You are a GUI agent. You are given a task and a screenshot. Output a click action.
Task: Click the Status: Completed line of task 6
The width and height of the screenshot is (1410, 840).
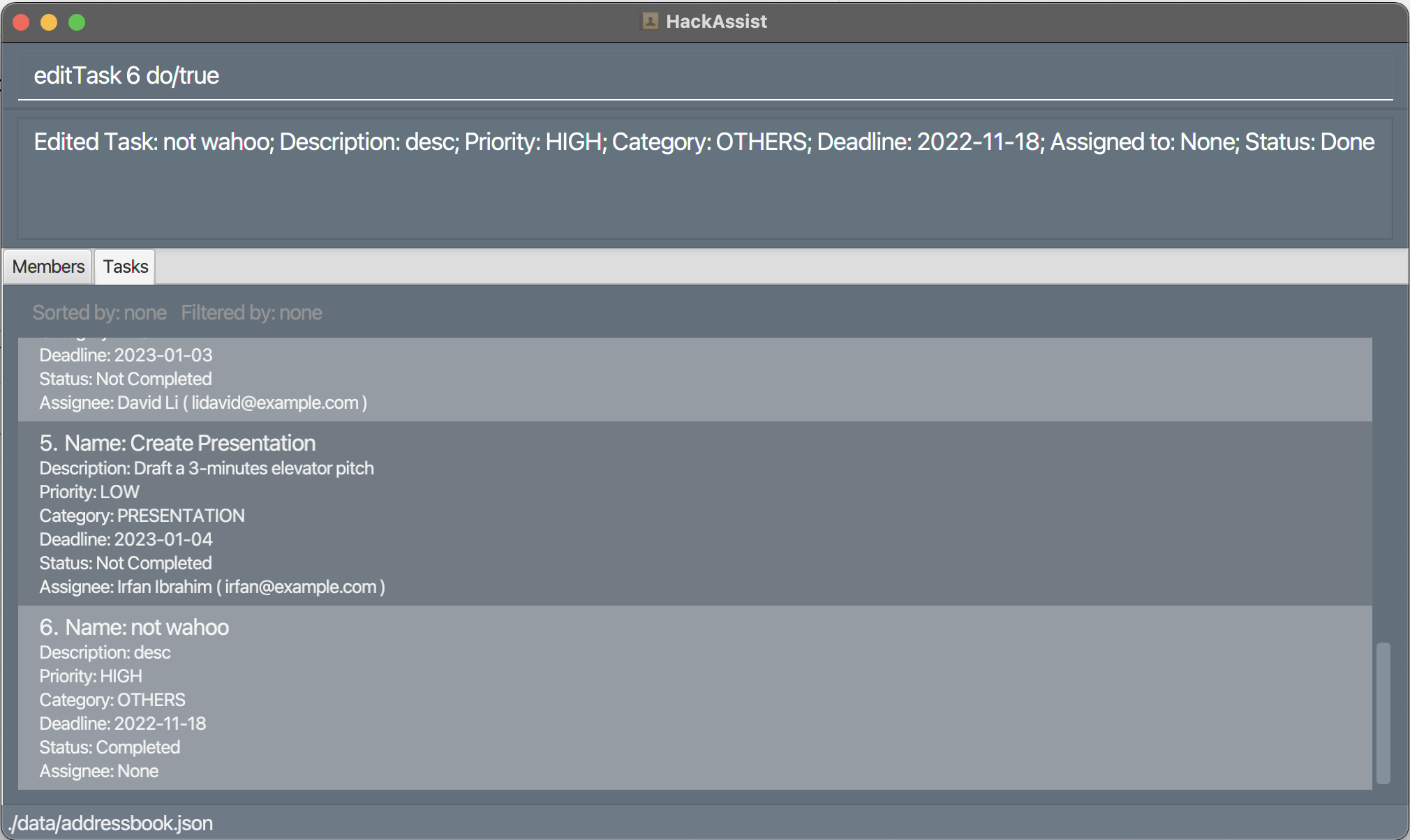(110, 747)
